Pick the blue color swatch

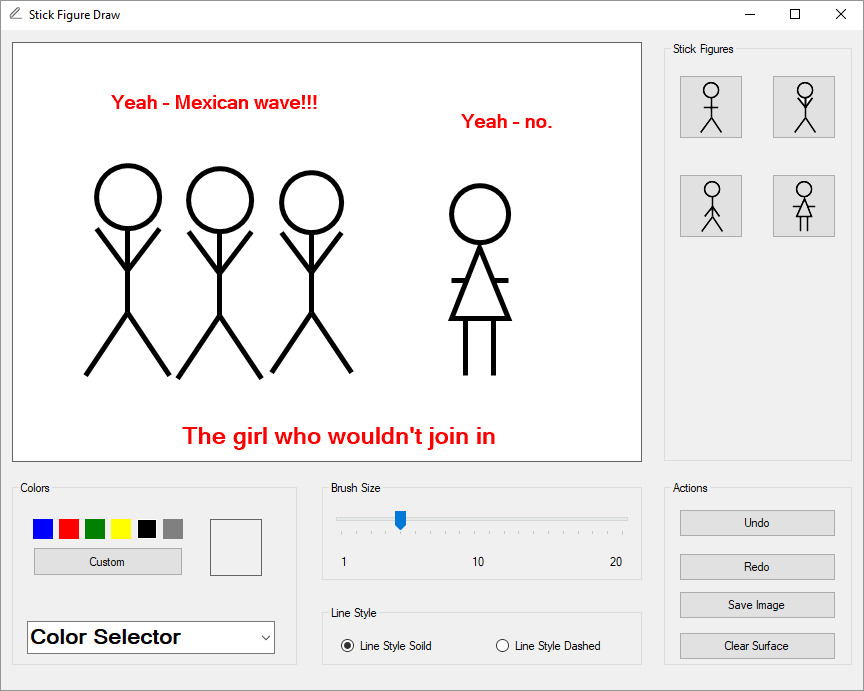tap(43, 529)
